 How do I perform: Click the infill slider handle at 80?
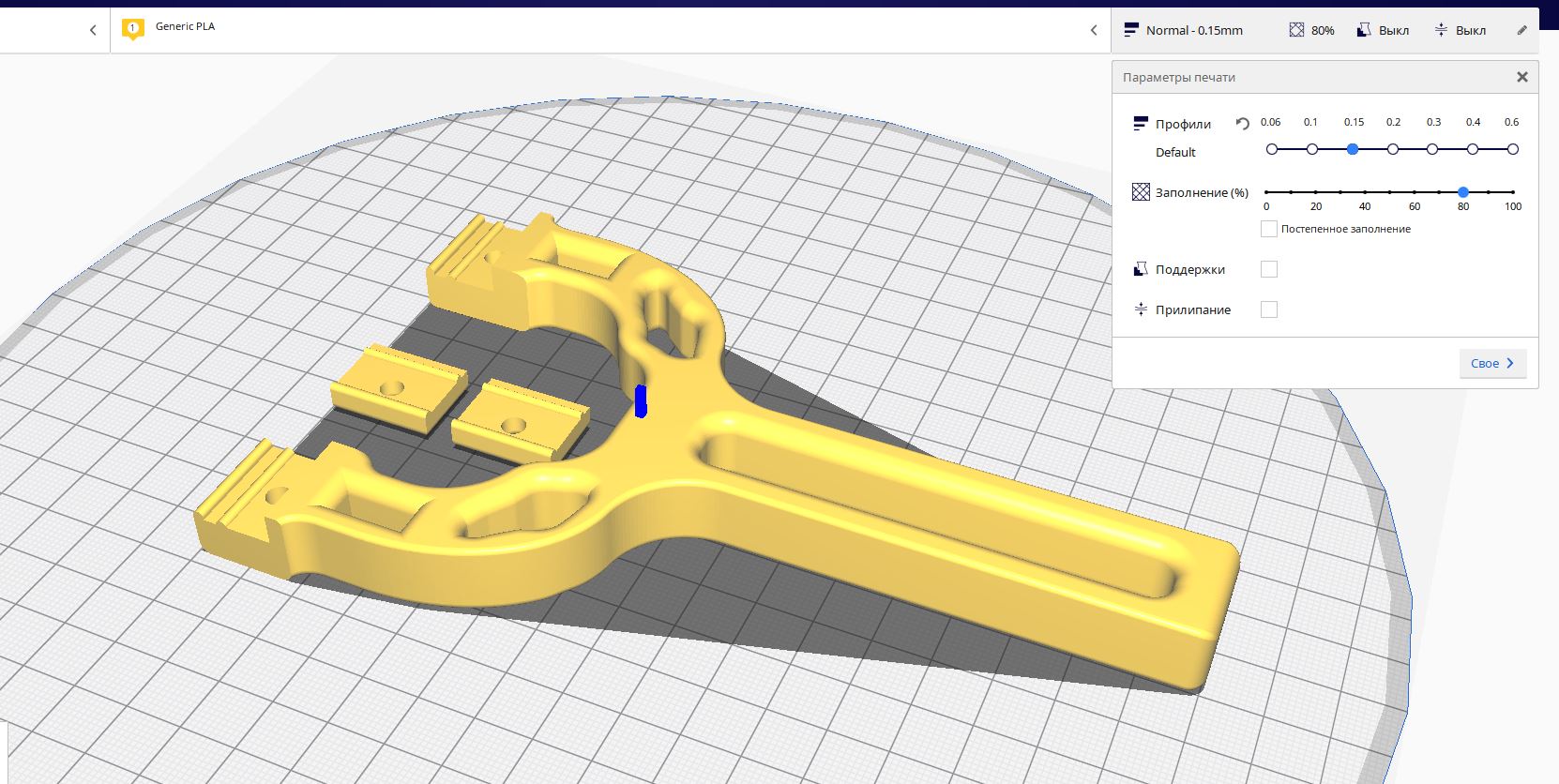click(x=1463, y=192)
